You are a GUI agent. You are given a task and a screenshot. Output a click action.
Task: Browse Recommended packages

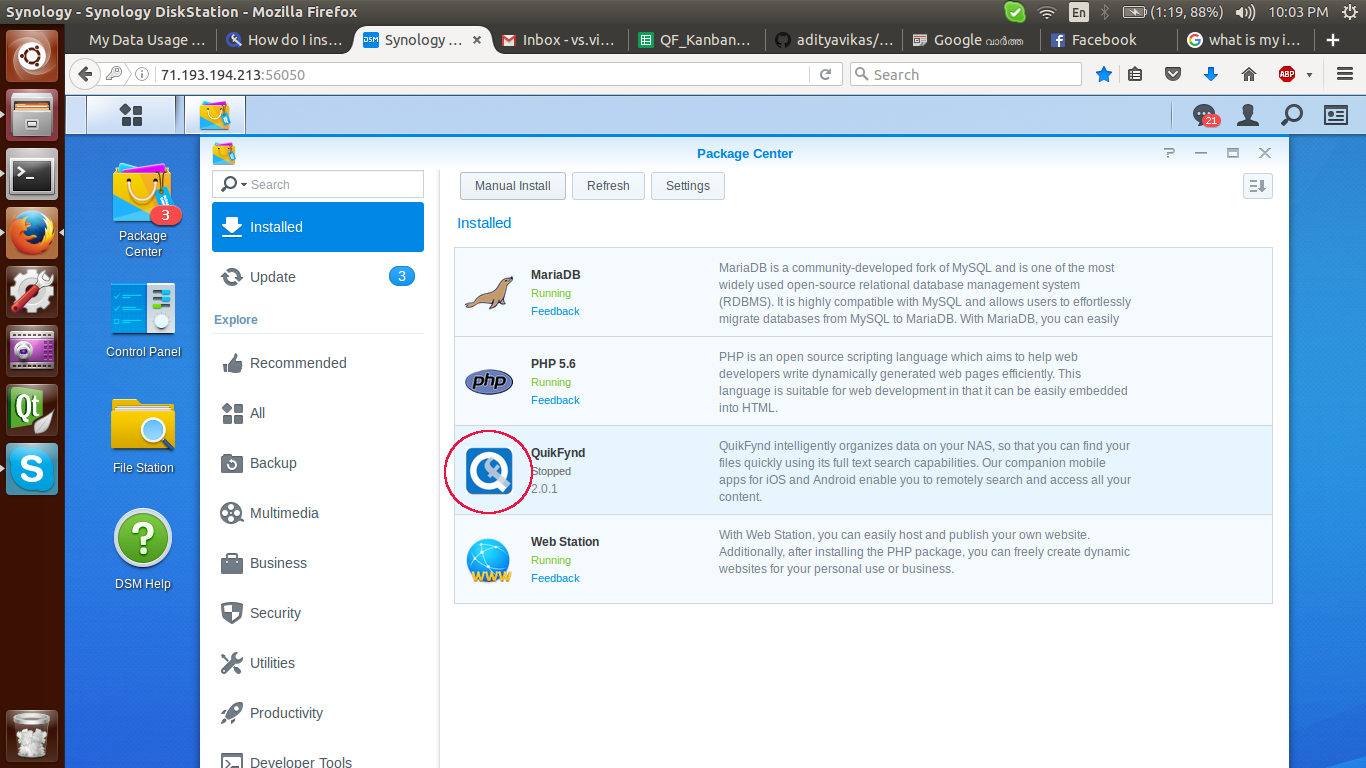[318, 363]
